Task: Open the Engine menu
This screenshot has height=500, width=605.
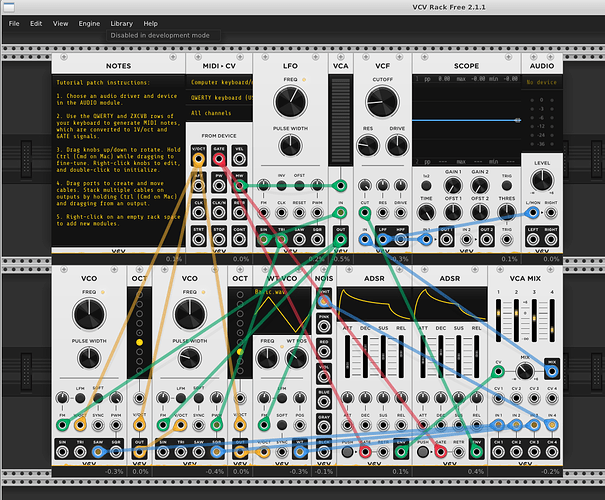Action: tap(89, 24)
